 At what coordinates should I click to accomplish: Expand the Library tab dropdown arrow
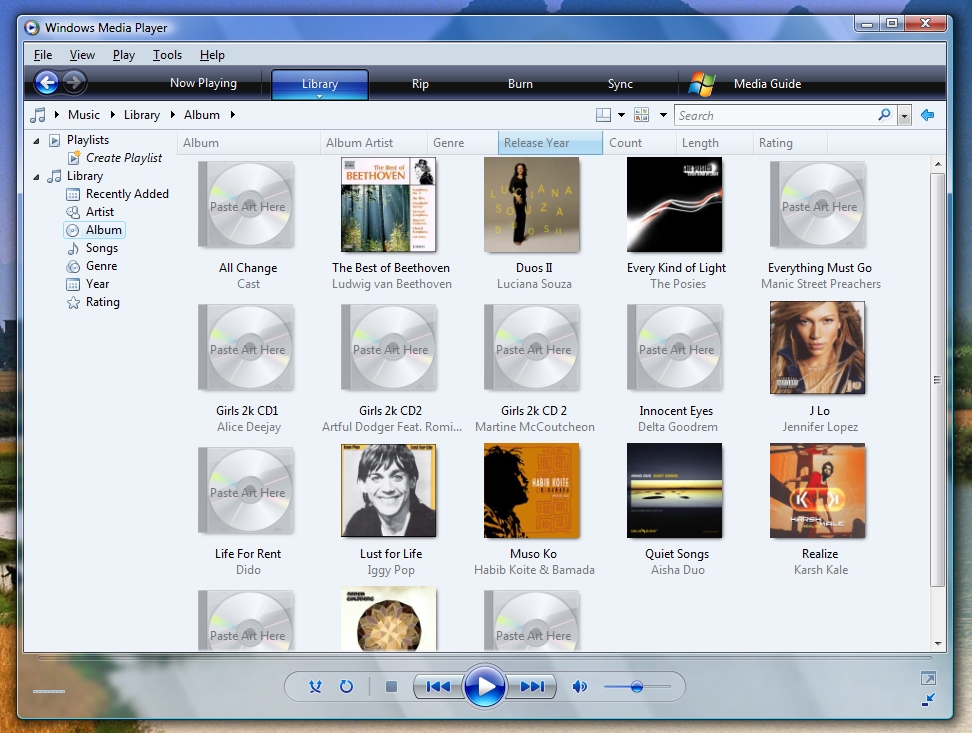[320, 97]
